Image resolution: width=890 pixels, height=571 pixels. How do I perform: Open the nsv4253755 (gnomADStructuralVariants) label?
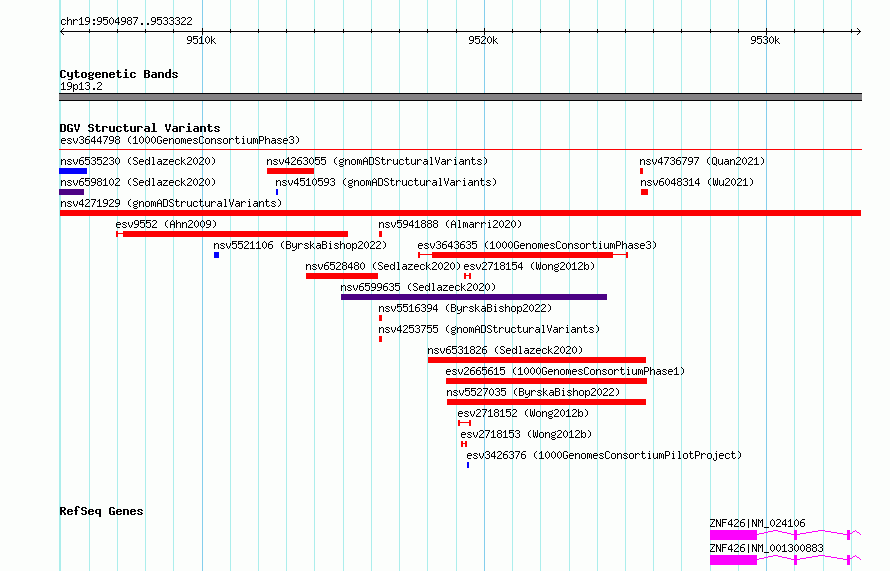coord(489,329)
